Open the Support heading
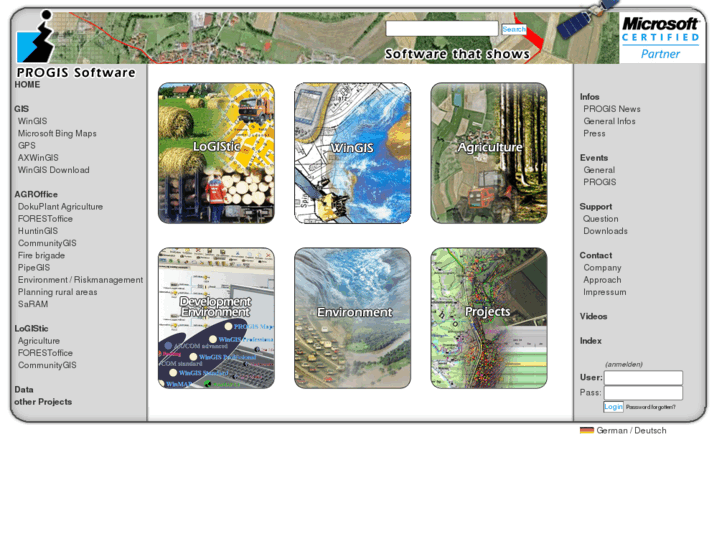The width and height of the screenshot is (727, 545). coord(595,206)
